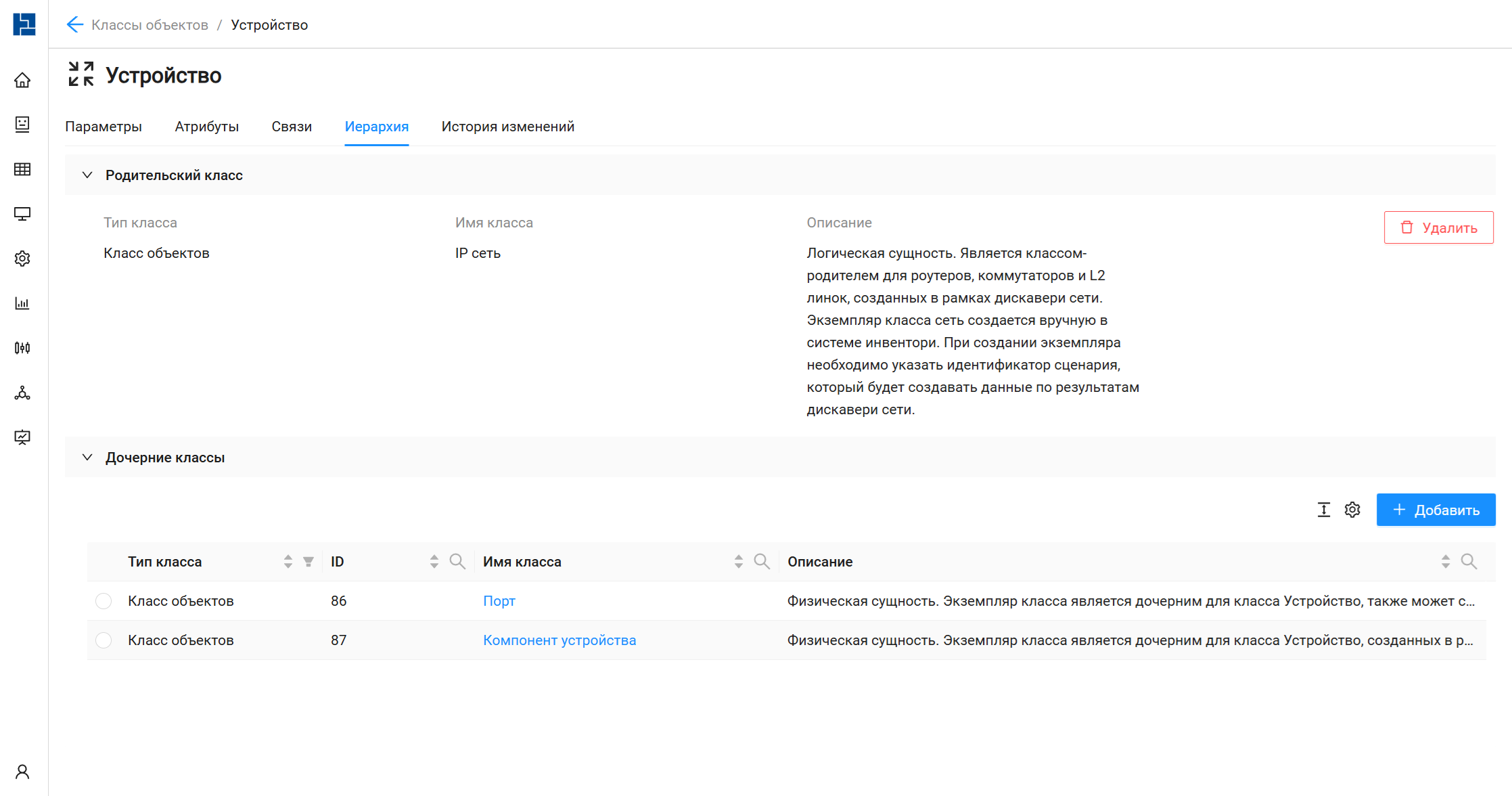Open the table grid icon in sidebar
Screen dimensions: 1512x796
coord(22,169)
